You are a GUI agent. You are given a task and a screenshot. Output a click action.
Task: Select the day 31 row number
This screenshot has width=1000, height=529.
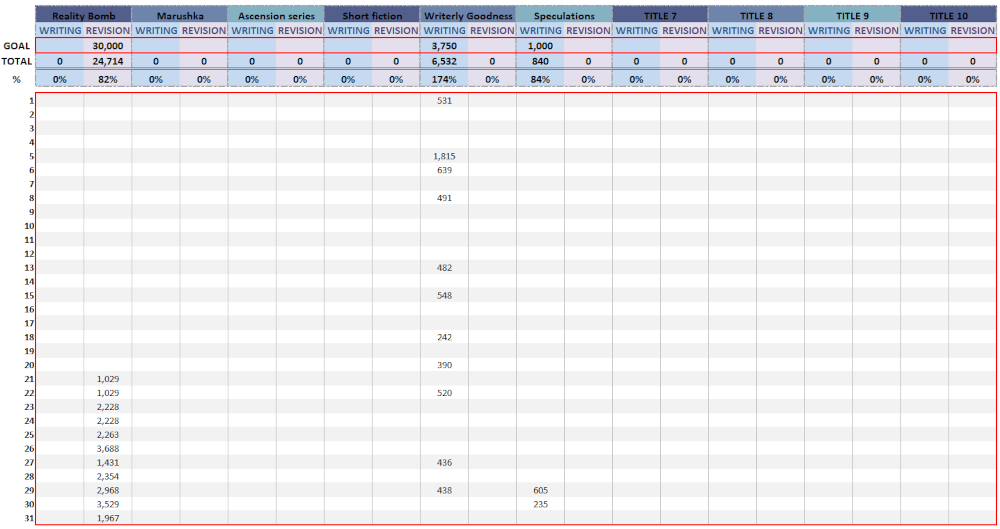29,518
